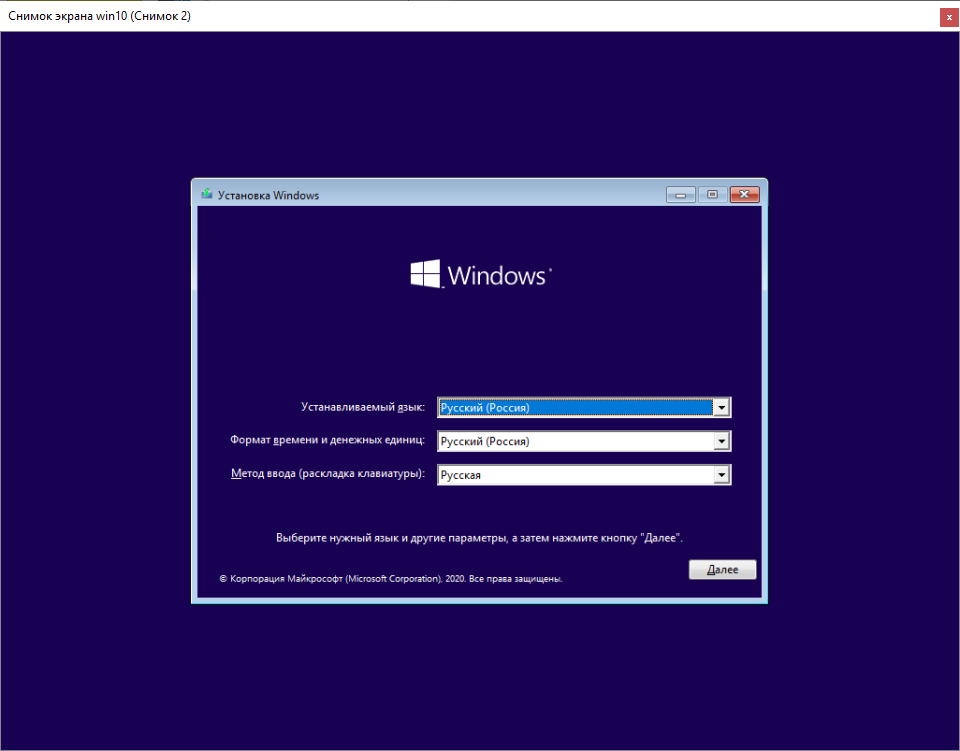Image resolution: width=960 pixels, height=751 pixels.
Task: Click the Microsoft Corporation 2020 copyright text
Action: (391, 578)
